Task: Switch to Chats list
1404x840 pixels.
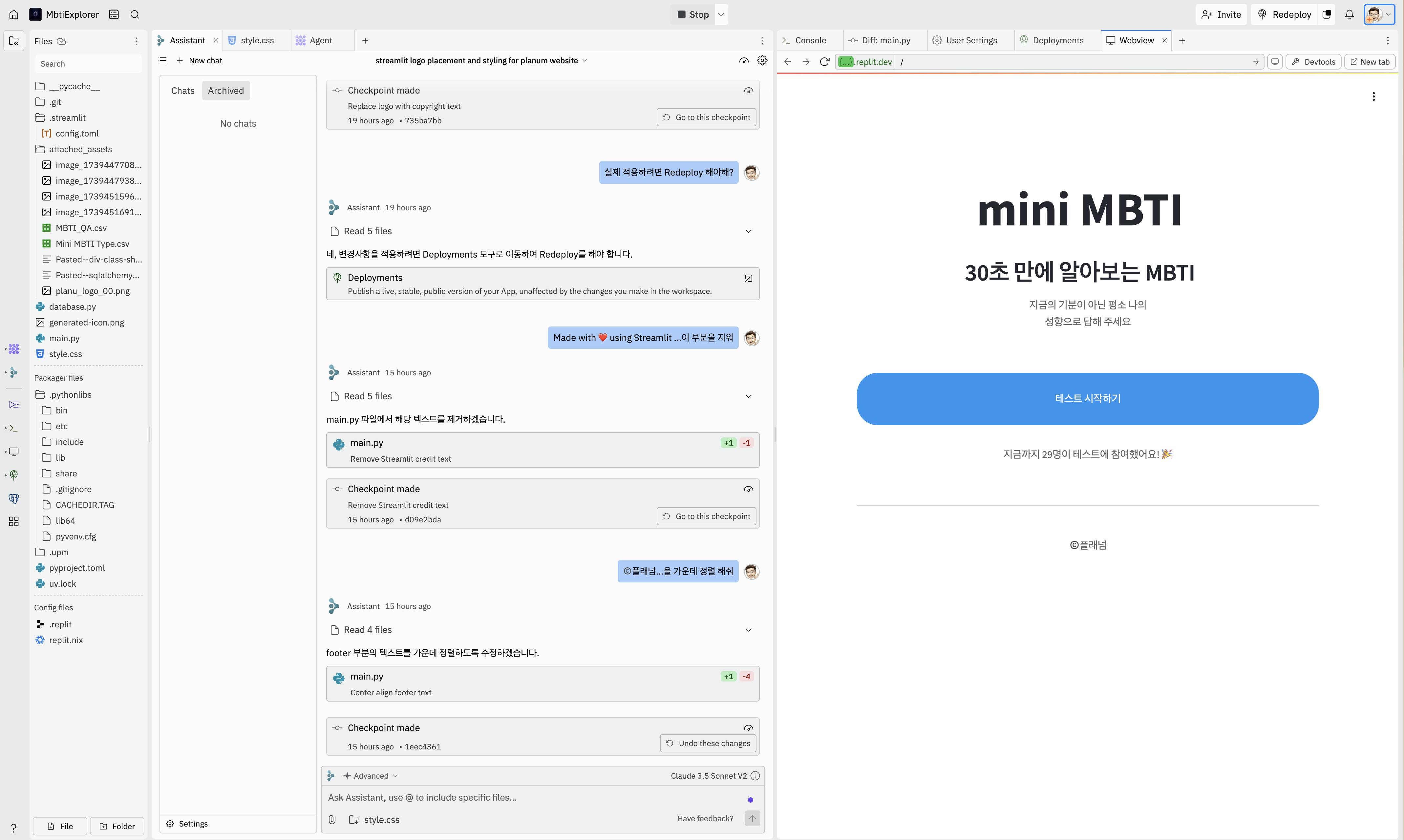Action: (x=182, y=91)
